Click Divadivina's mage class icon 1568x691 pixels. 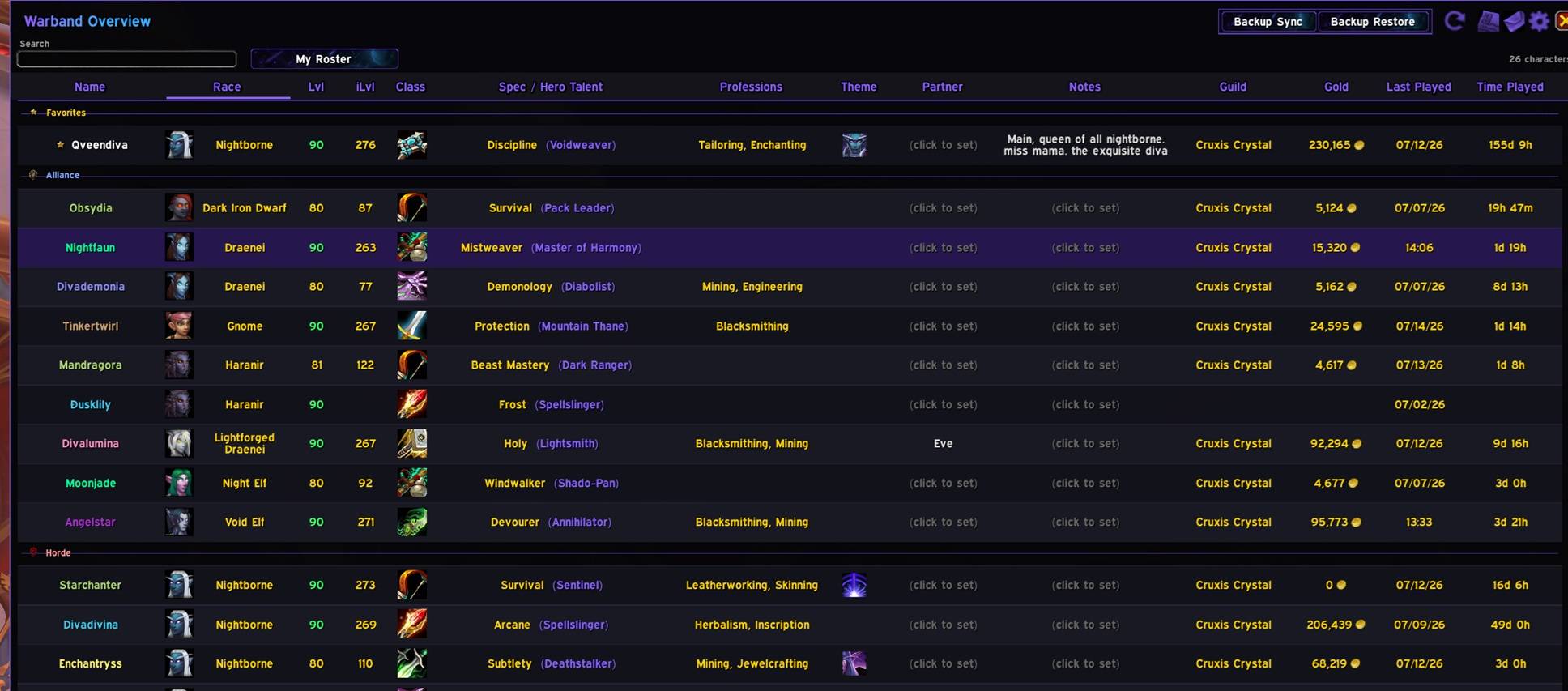411,625
